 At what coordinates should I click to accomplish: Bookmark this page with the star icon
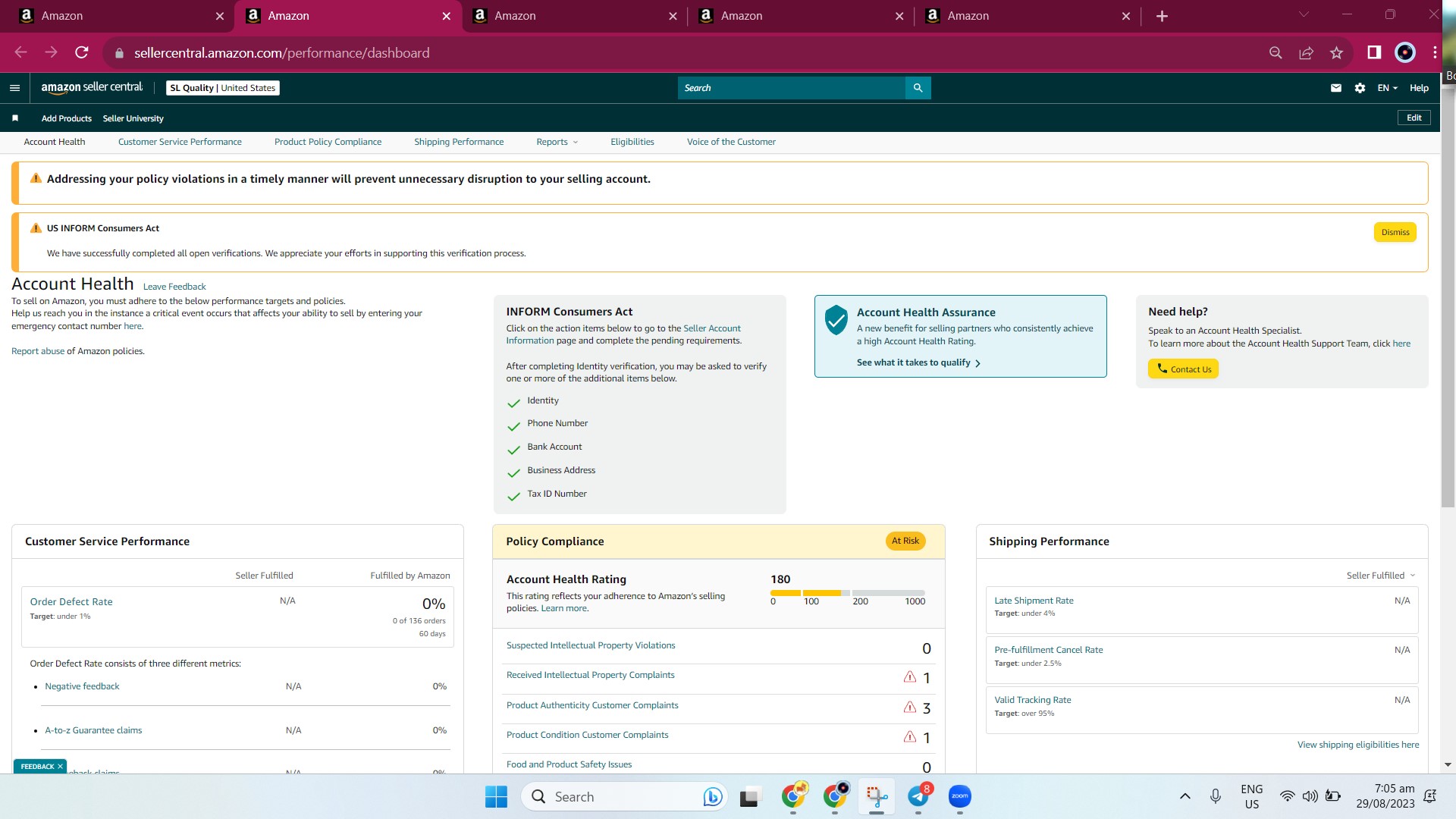pos(1336,52)
